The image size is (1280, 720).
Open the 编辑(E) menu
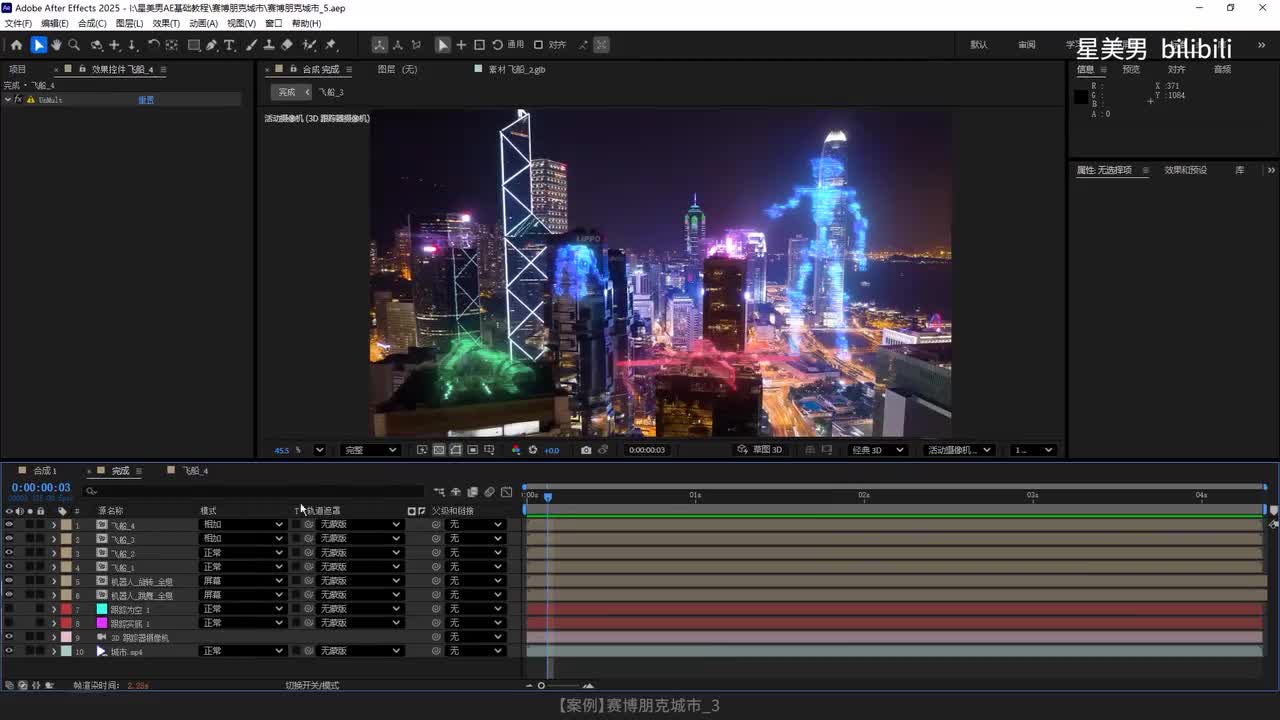(55, 23)
